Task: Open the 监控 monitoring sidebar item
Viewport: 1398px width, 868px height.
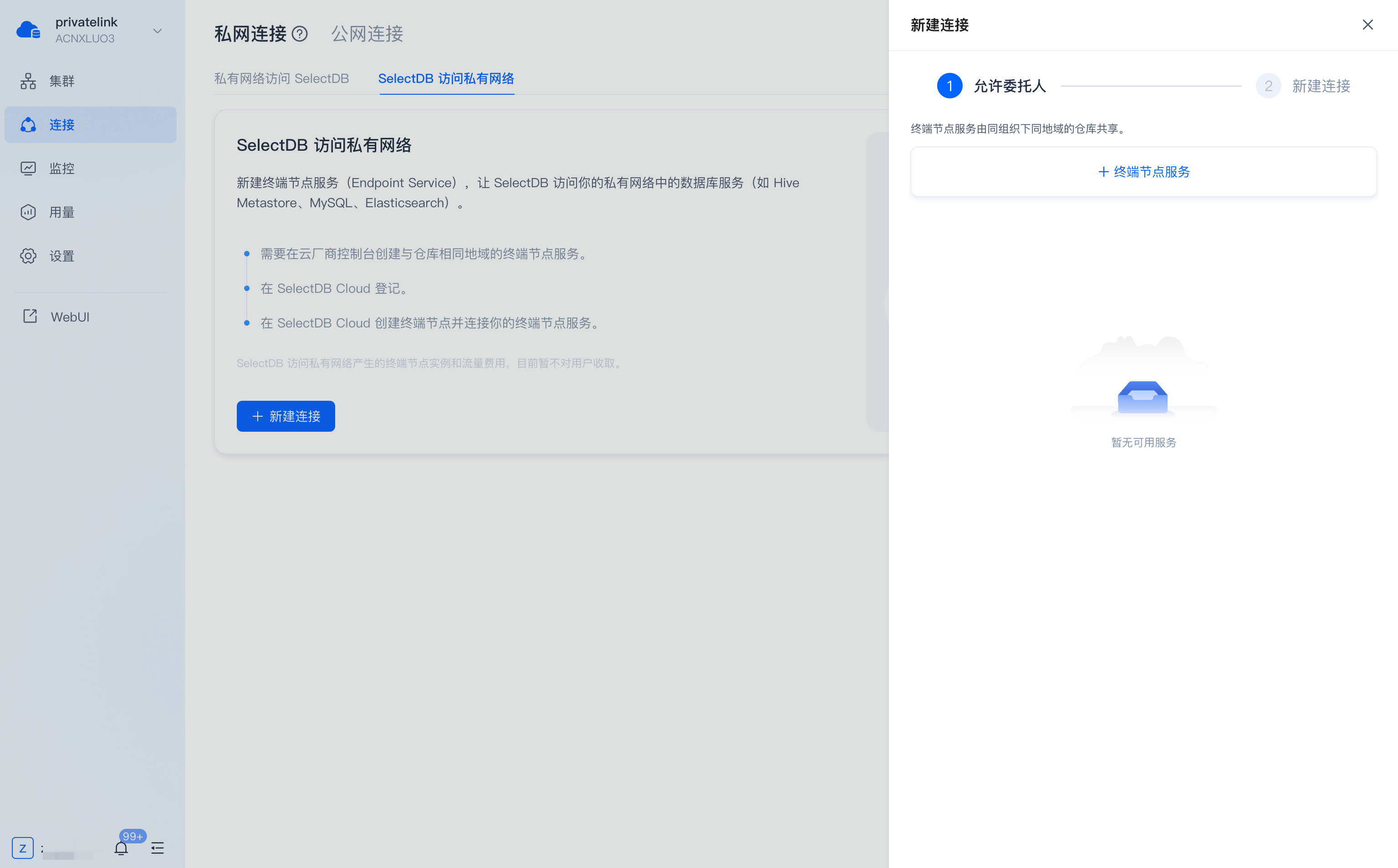Action: 91,168
